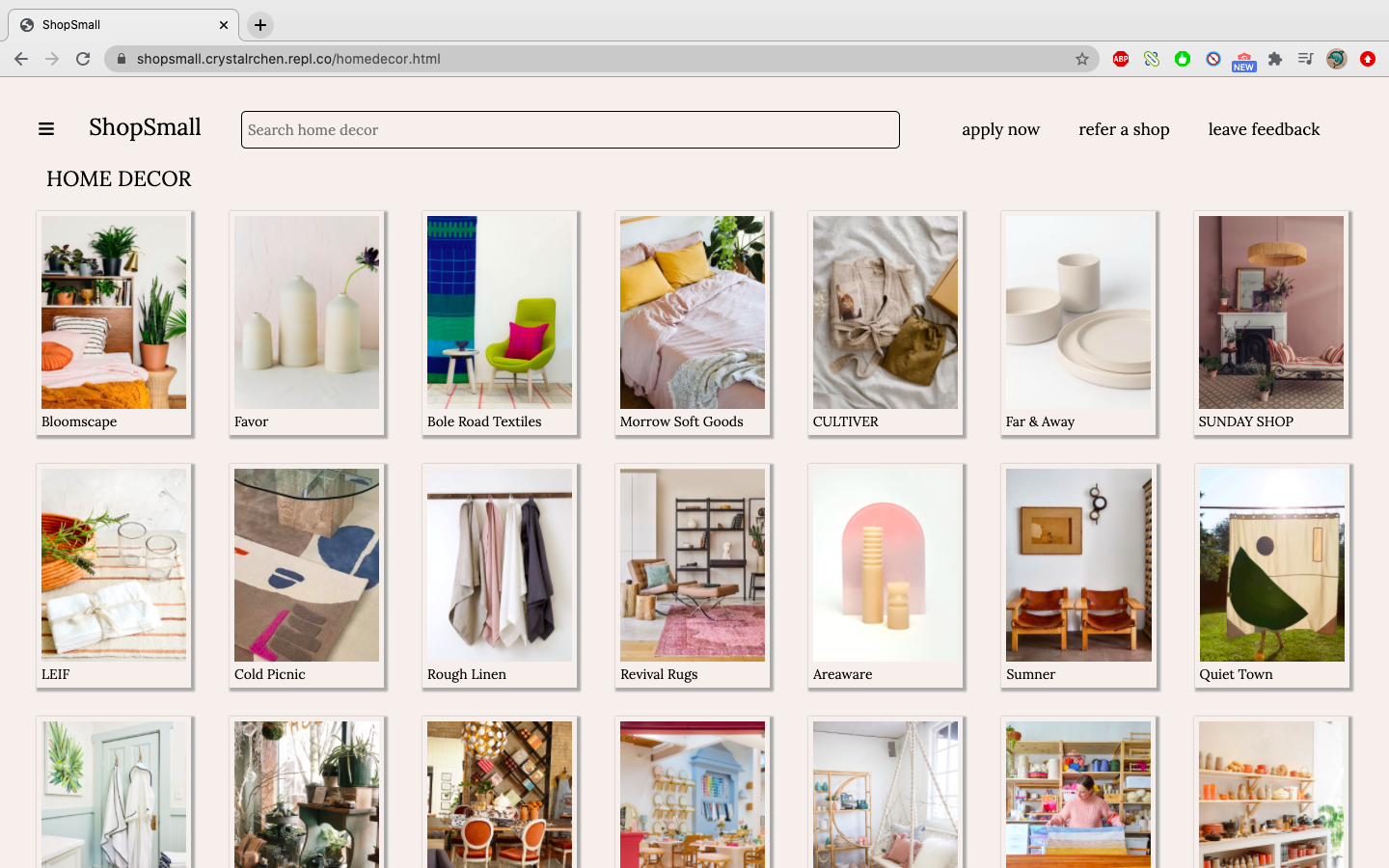This screenshot has width=1389, height=868.
Task: Open the Revival Rugs card
Action: click(x=693, y=576)
